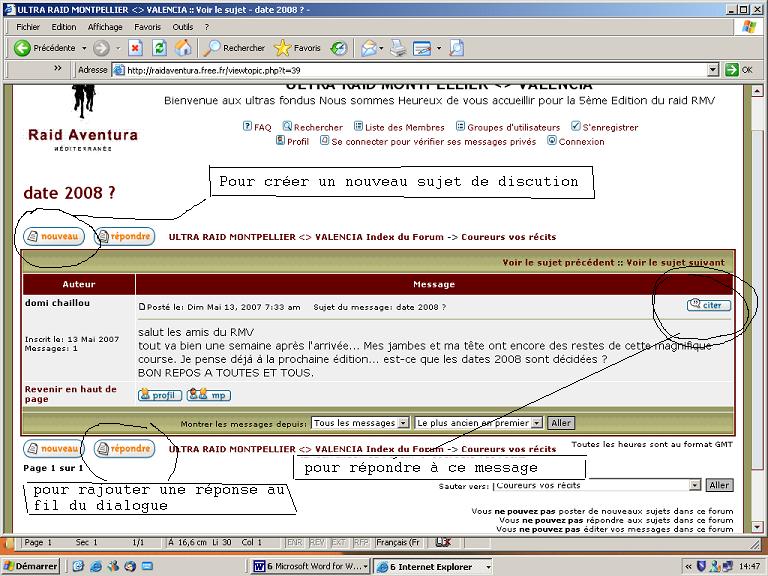Click the mp private message button
The height and width of the screenshot is (576, 768).
coord(209,395)
